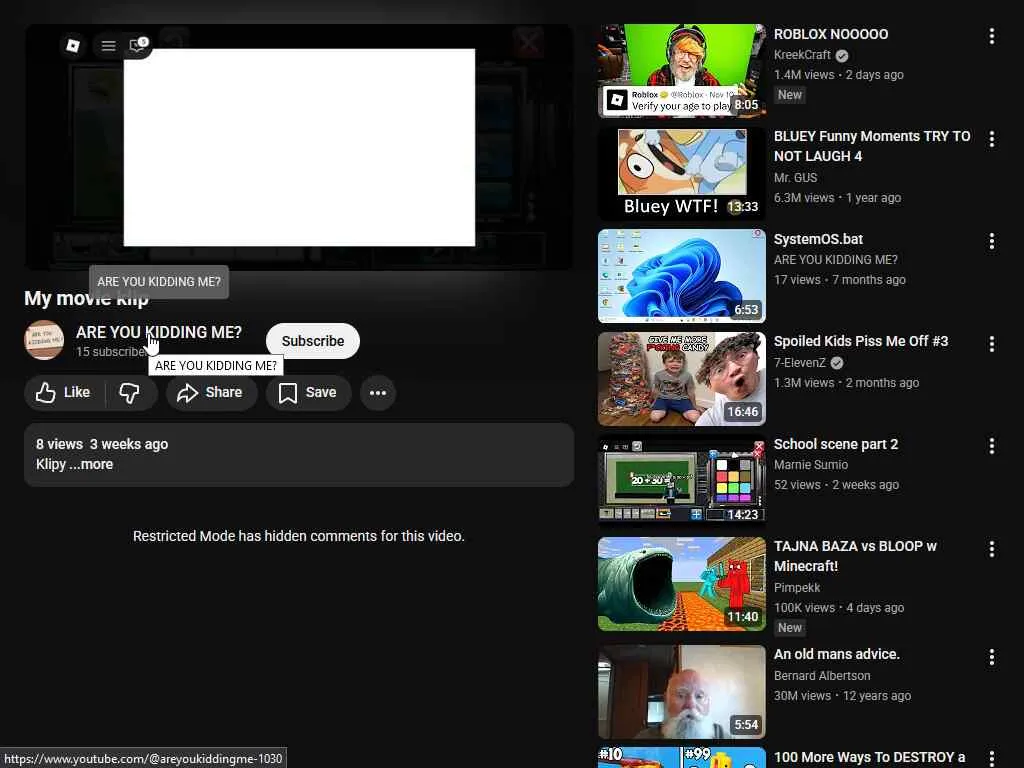The image size is (1024, 768).
Task: Subscribe to ARE YOU KIDDING ME? channel
Action: pos(313,341)
